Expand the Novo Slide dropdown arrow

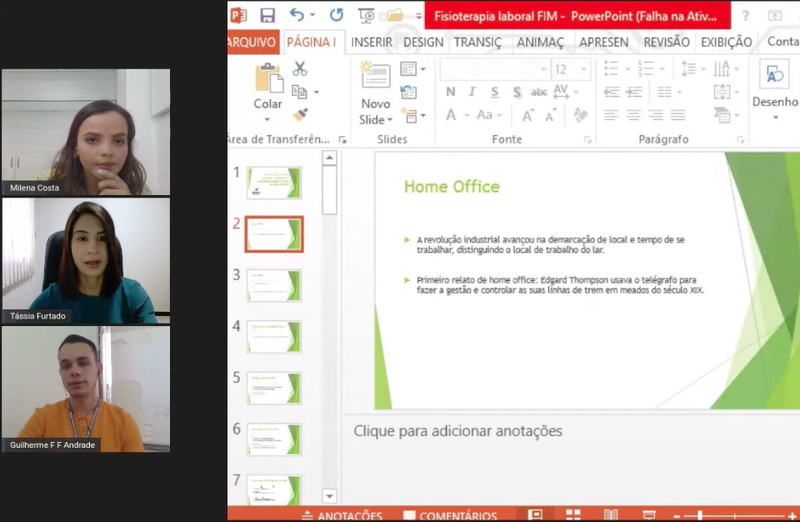(376, 119)
